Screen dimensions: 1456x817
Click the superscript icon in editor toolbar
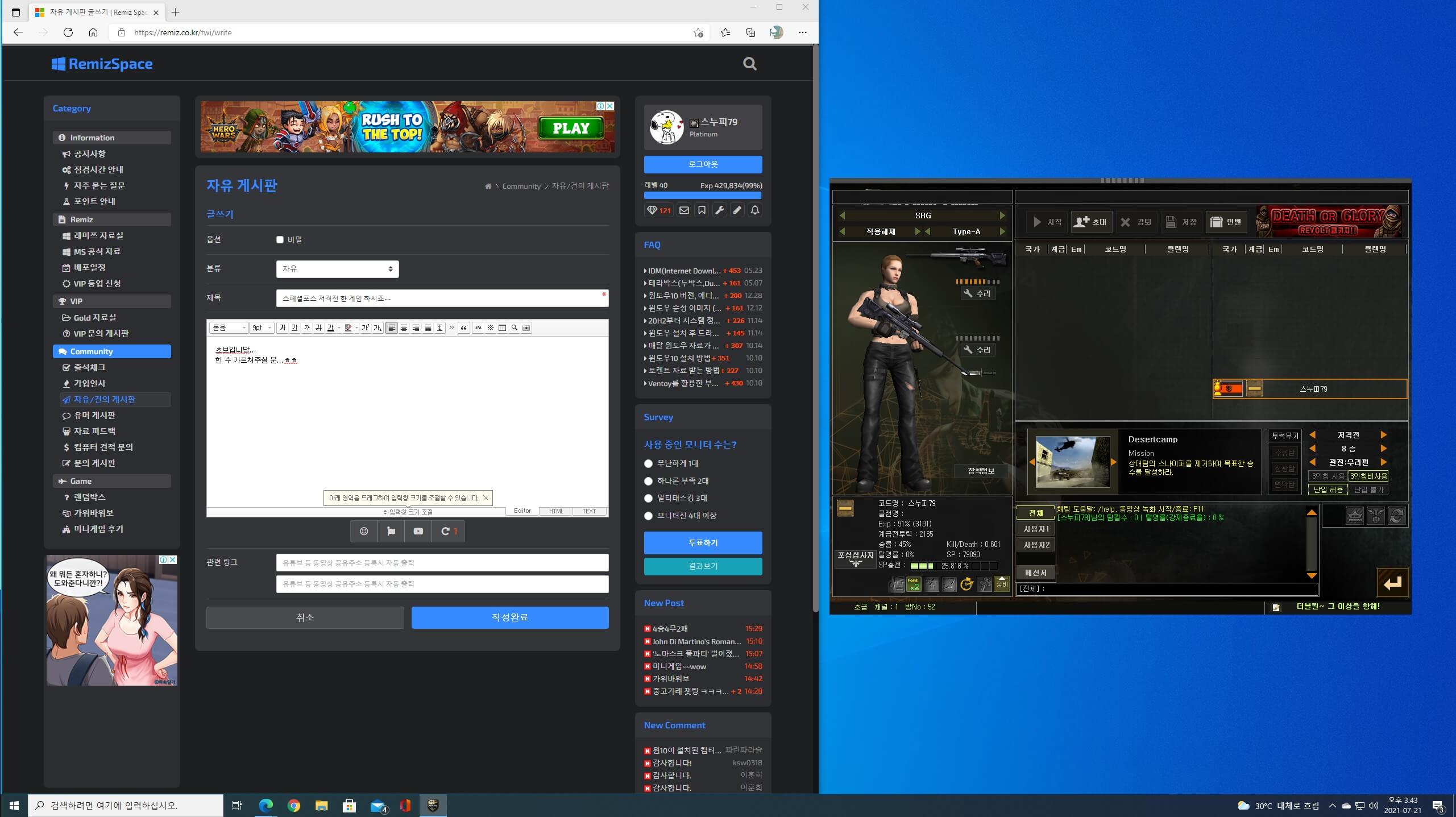point(366,327)
